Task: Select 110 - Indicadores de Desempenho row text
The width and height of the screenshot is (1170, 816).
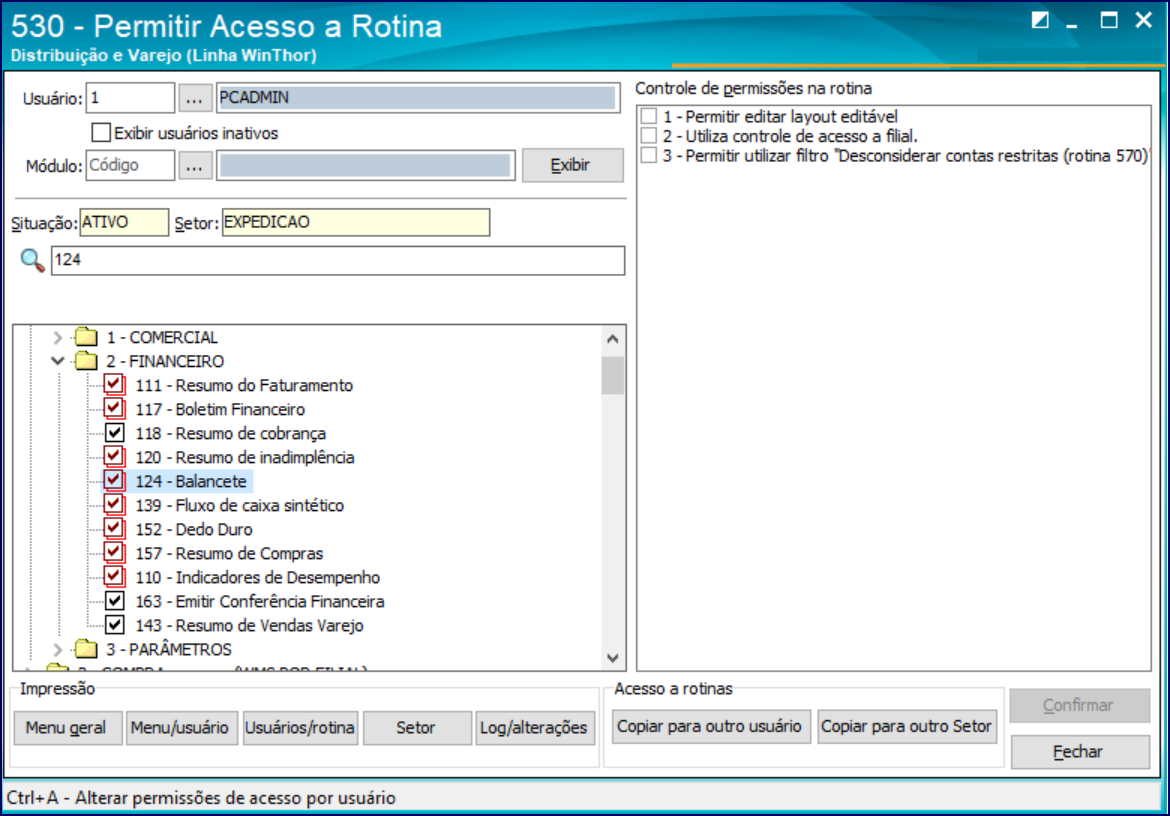Action: click(x=257, y=577)
